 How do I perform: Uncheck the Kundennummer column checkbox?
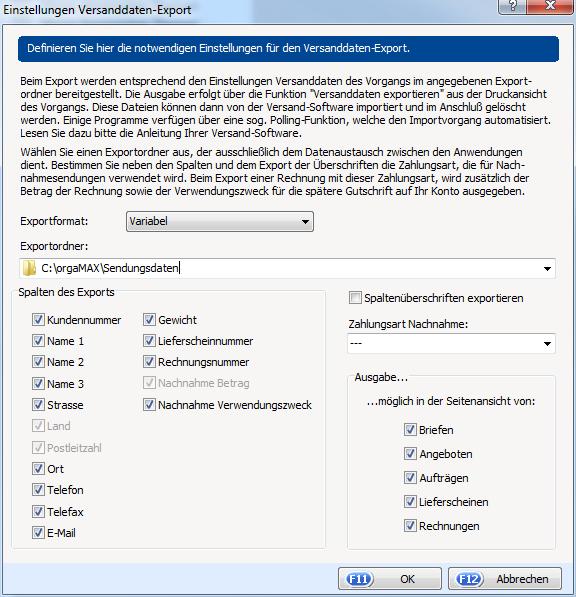click(x=38, y=319)
